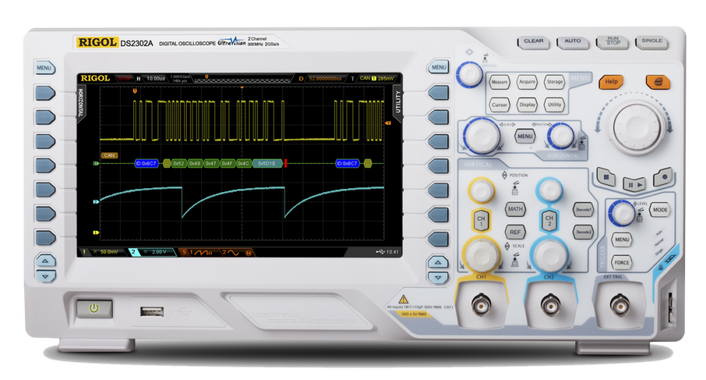Click the blue CH2 vertical scale knob
This screenshot has width=706, height=380.
[x=550, y=255]
